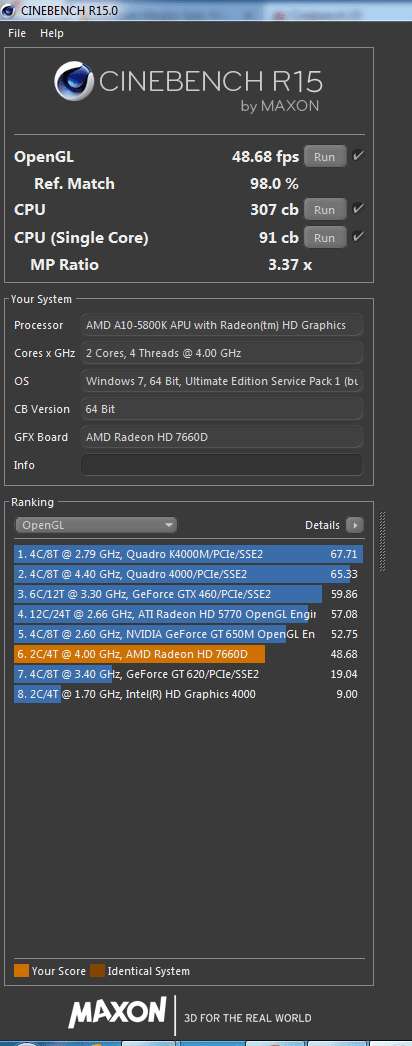
Task: Toggle the CPU Single Core checkbox
Action: click(358, 237)
